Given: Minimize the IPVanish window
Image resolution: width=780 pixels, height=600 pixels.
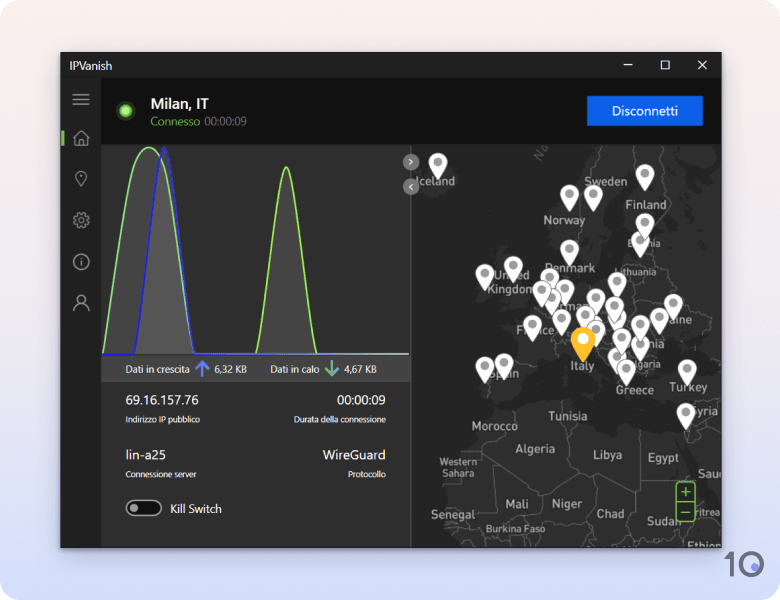Looking at the screenshot, I should 628,65.
